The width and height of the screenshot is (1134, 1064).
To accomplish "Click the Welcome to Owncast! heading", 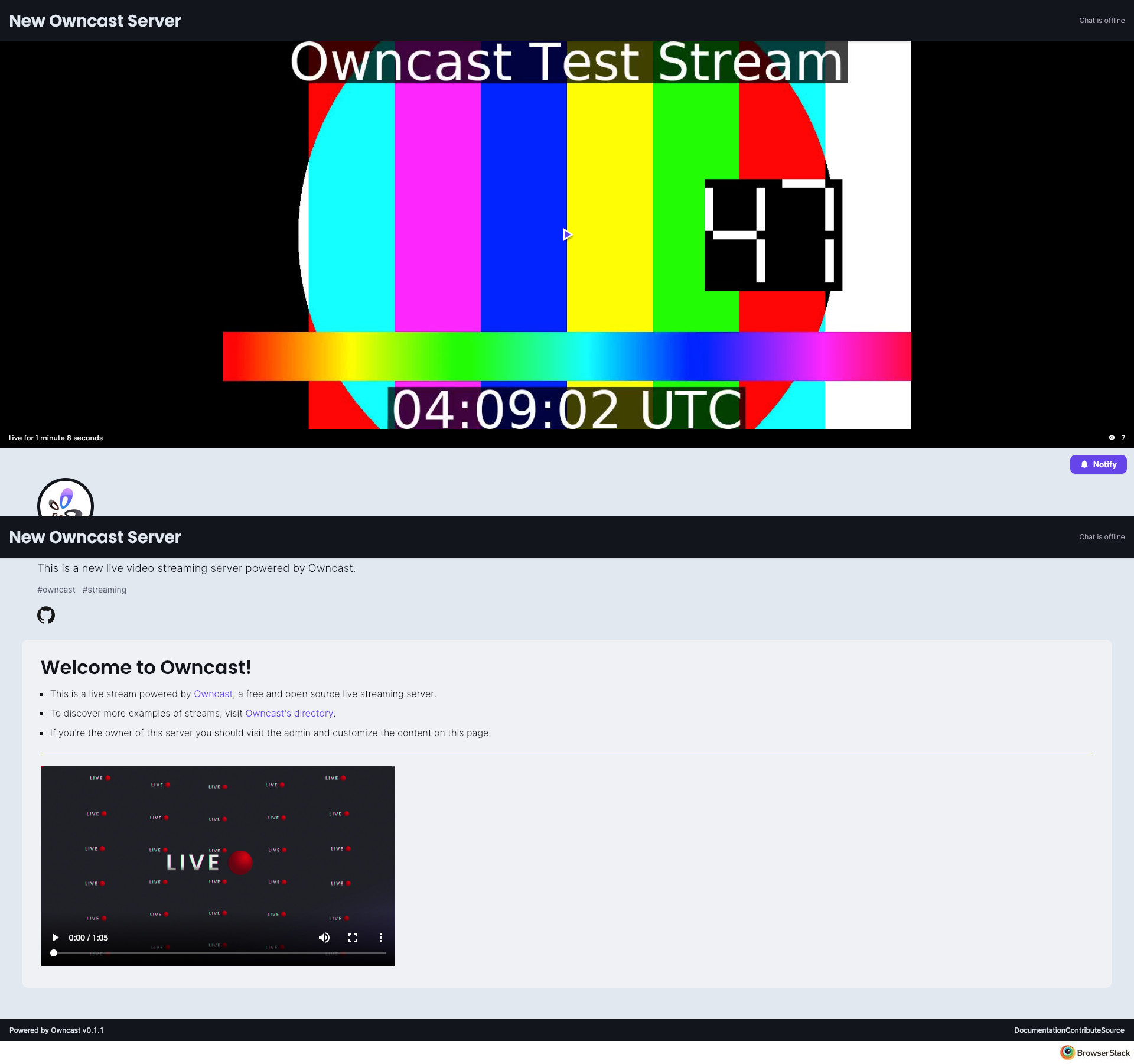I will pos(146,668).
